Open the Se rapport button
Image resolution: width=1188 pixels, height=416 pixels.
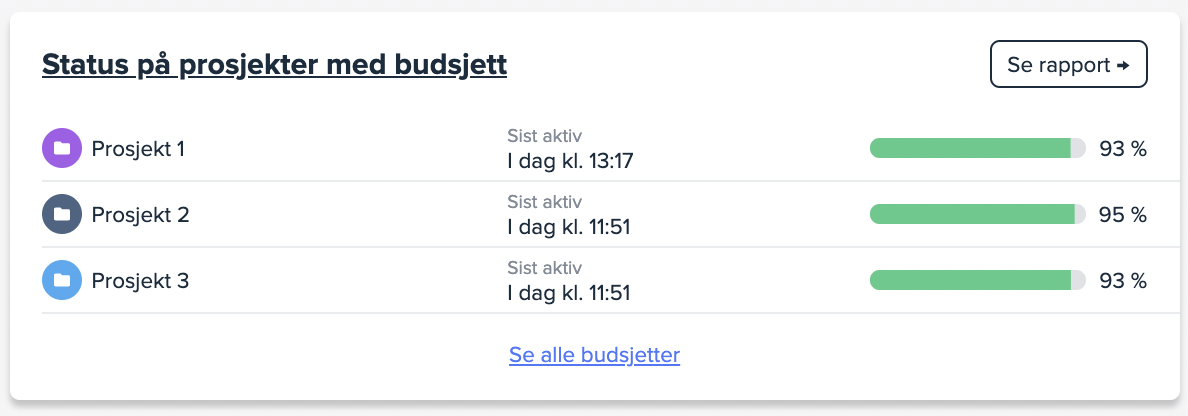click(x=1068, y=66)
